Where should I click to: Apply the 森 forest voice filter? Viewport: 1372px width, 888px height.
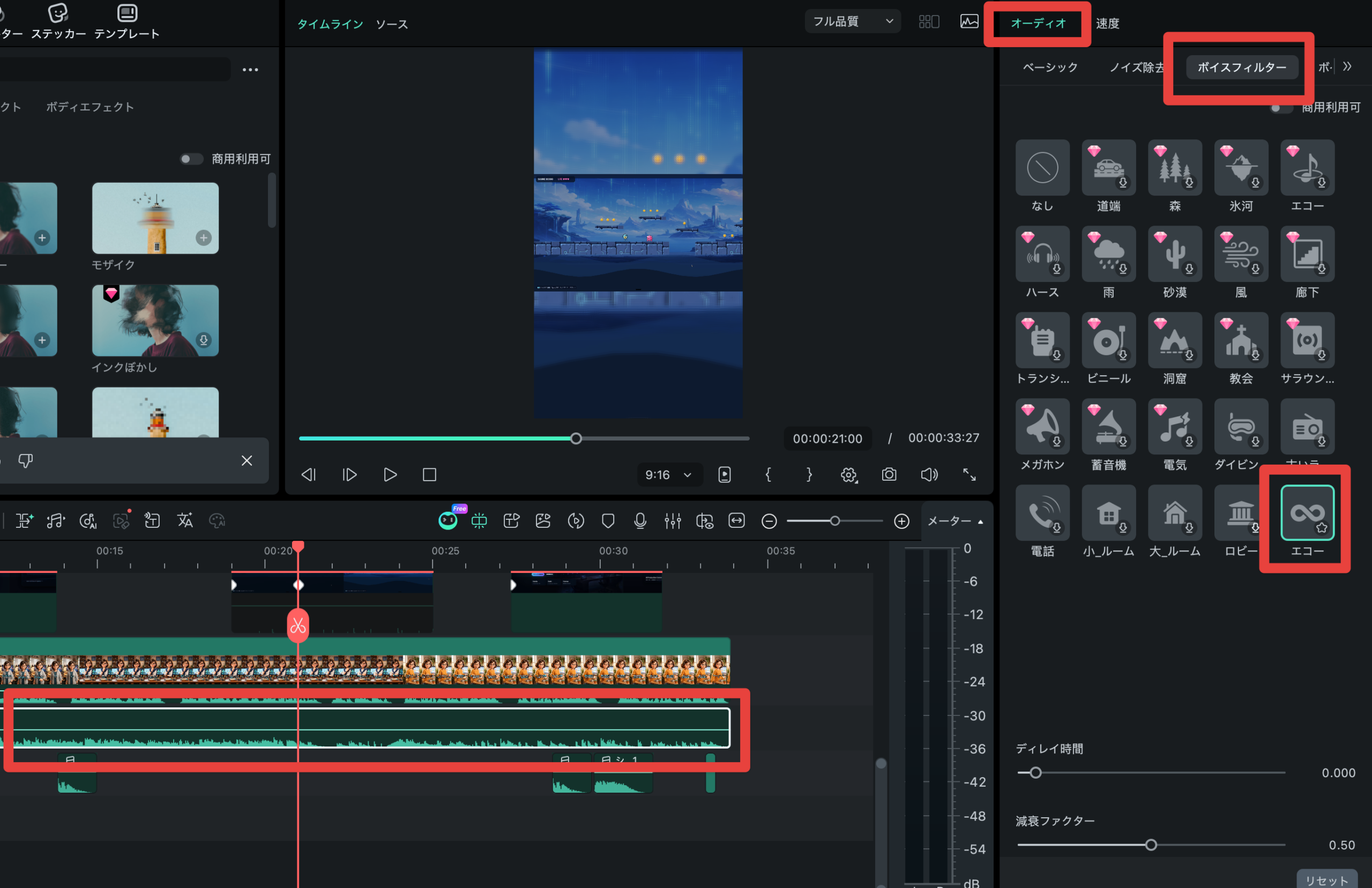tap(1174, 167)
